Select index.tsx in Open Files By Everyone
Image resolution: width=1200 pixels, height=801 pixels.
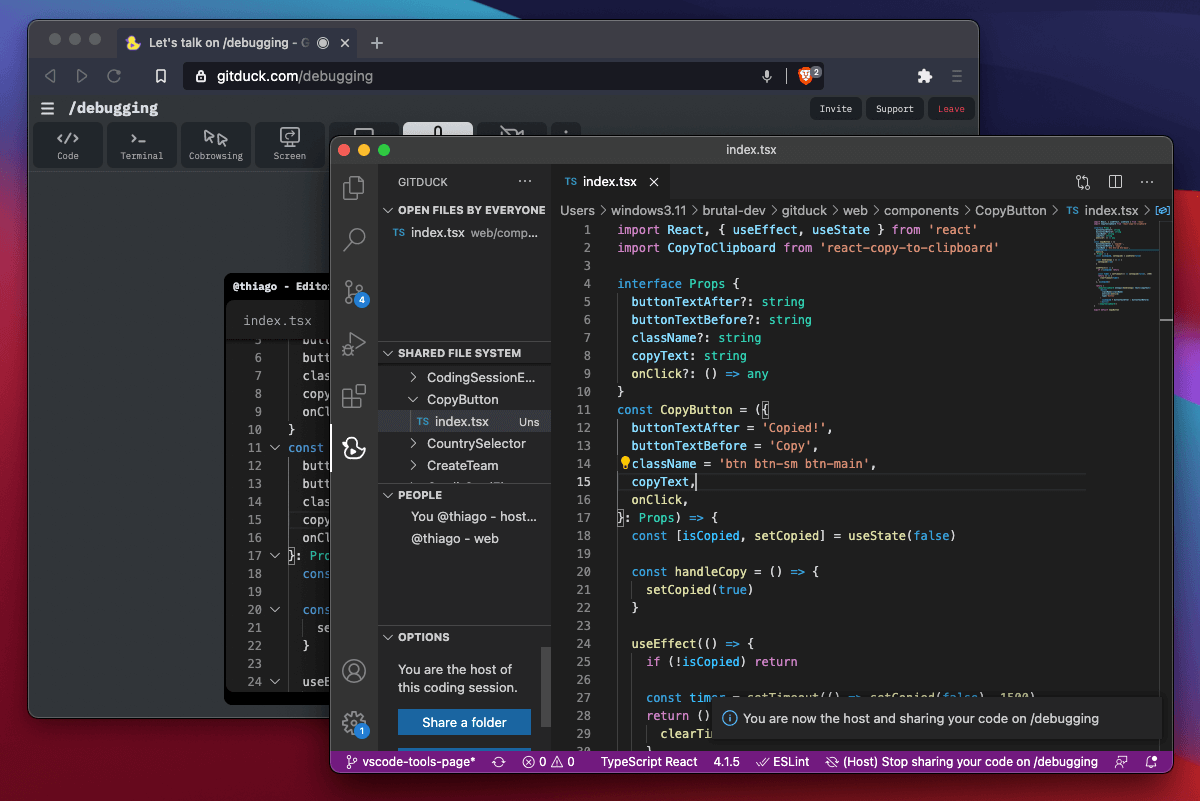coord(465,232)
